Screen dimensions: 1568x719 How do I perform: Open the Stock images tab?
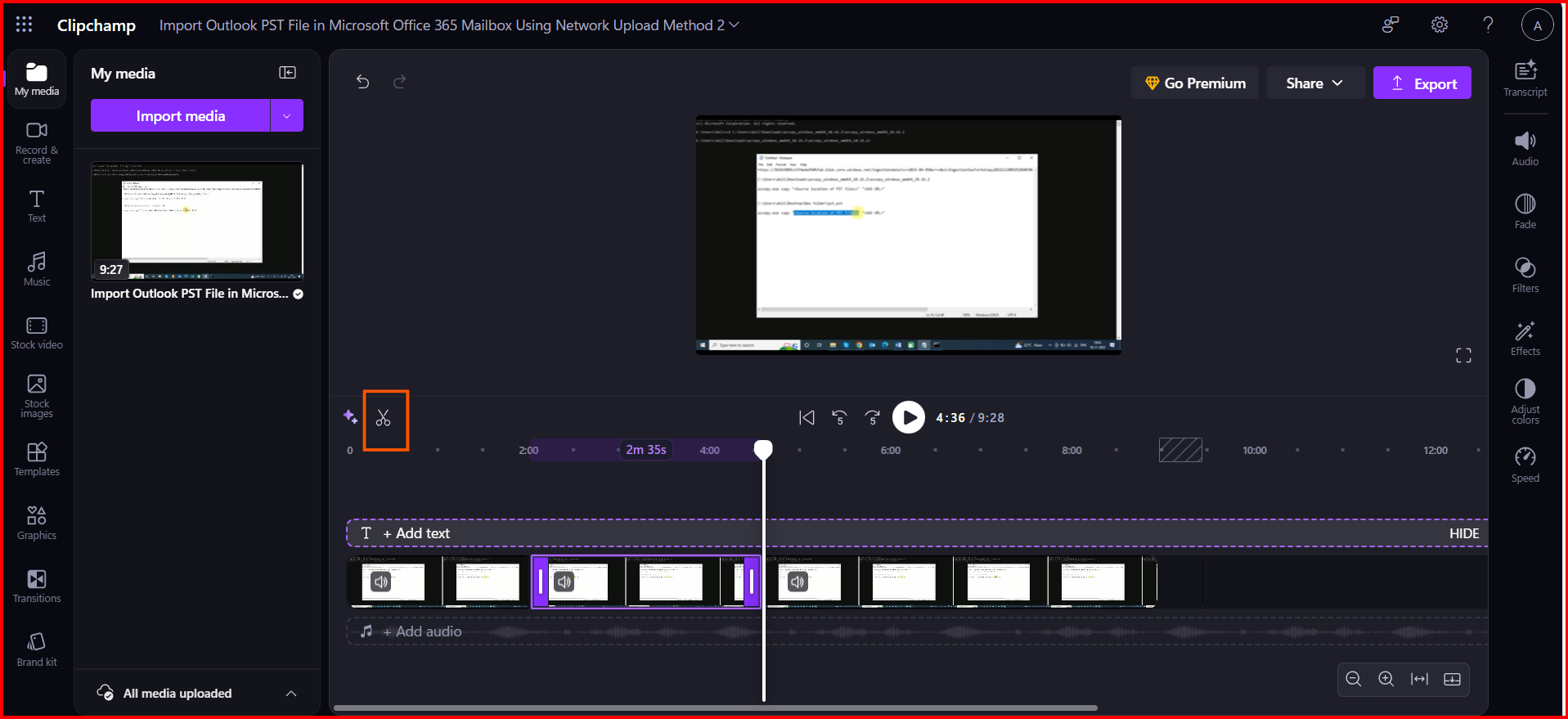tap(37, 396)
